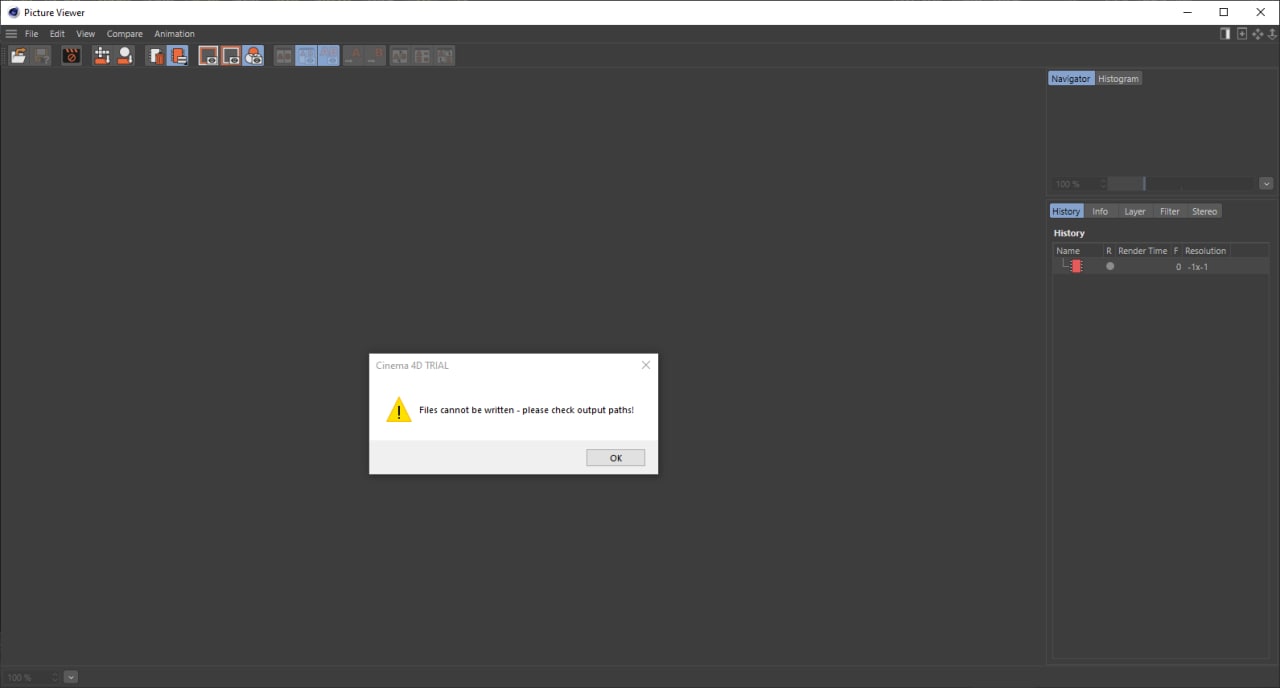Viewport: 1280px width, 688px height.
Task: Click the first grayed icon after Set B
Action: (x=399, y=56)
